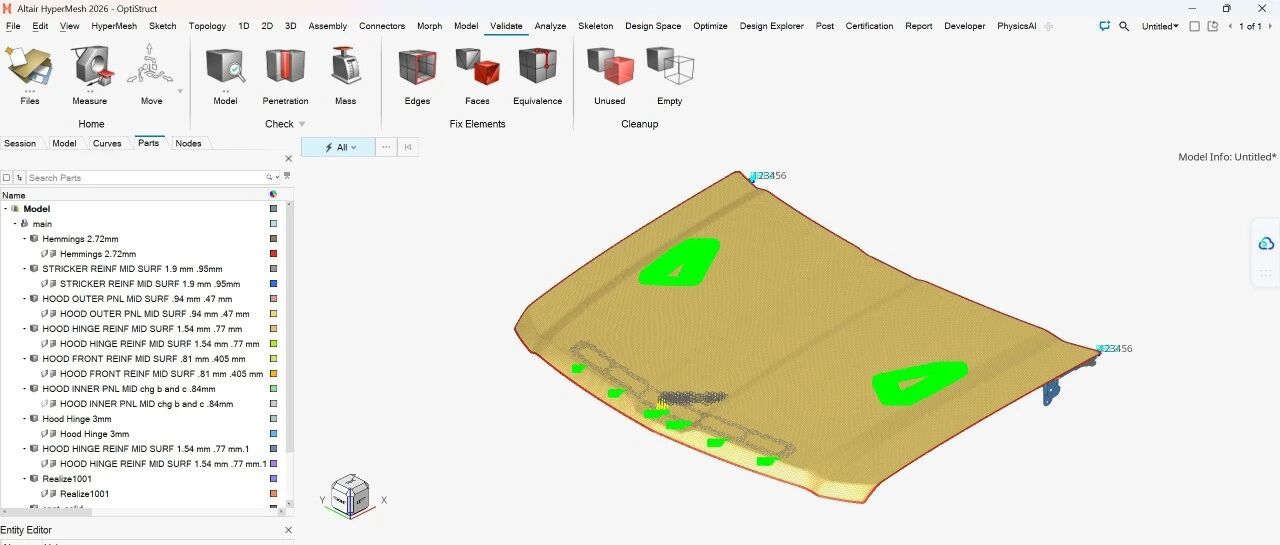The height and width of the screenshot is (545, 1280).
Task: Open the File menu
Action: click(x=13, y=26)
